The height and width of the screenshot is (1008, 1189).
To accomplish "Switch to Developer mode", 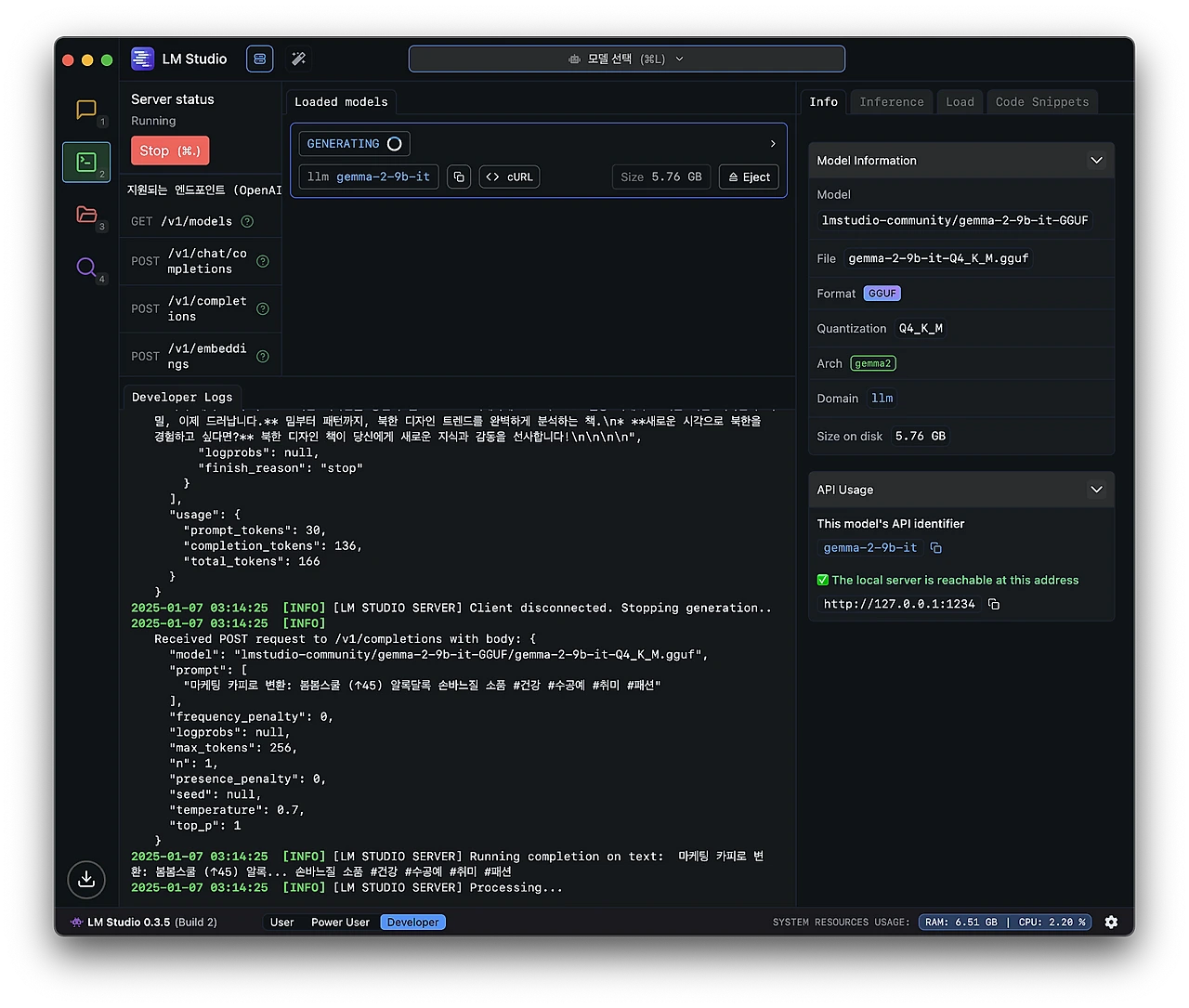I will [413, 923].
